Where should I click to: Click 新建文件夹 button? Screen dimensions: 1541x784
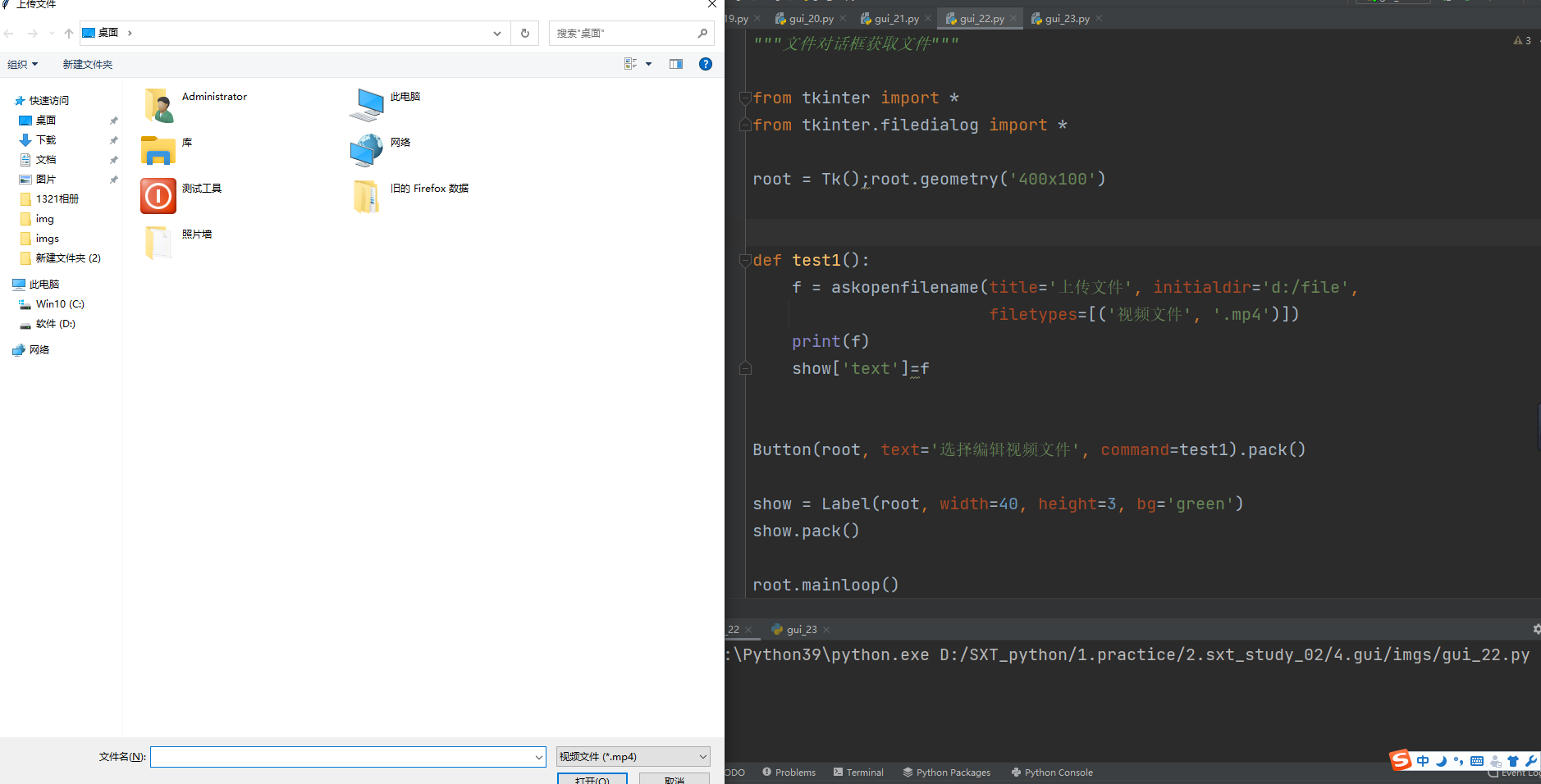[88, 64]
